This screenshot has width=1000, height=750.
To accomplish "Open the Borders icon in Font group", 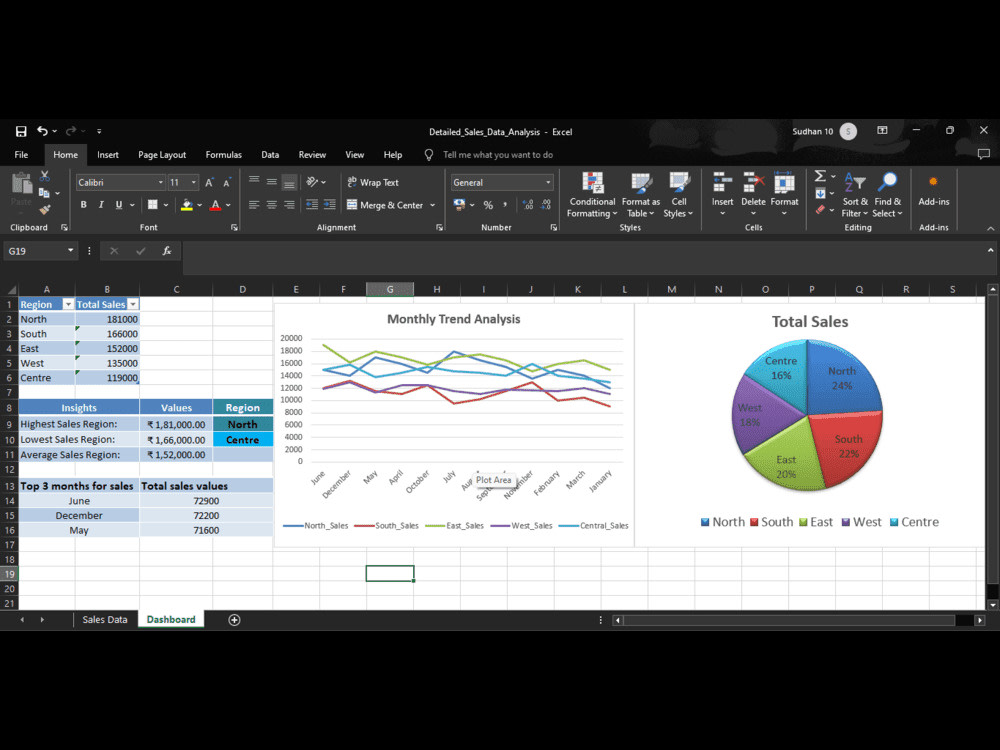I will [152, 205].
